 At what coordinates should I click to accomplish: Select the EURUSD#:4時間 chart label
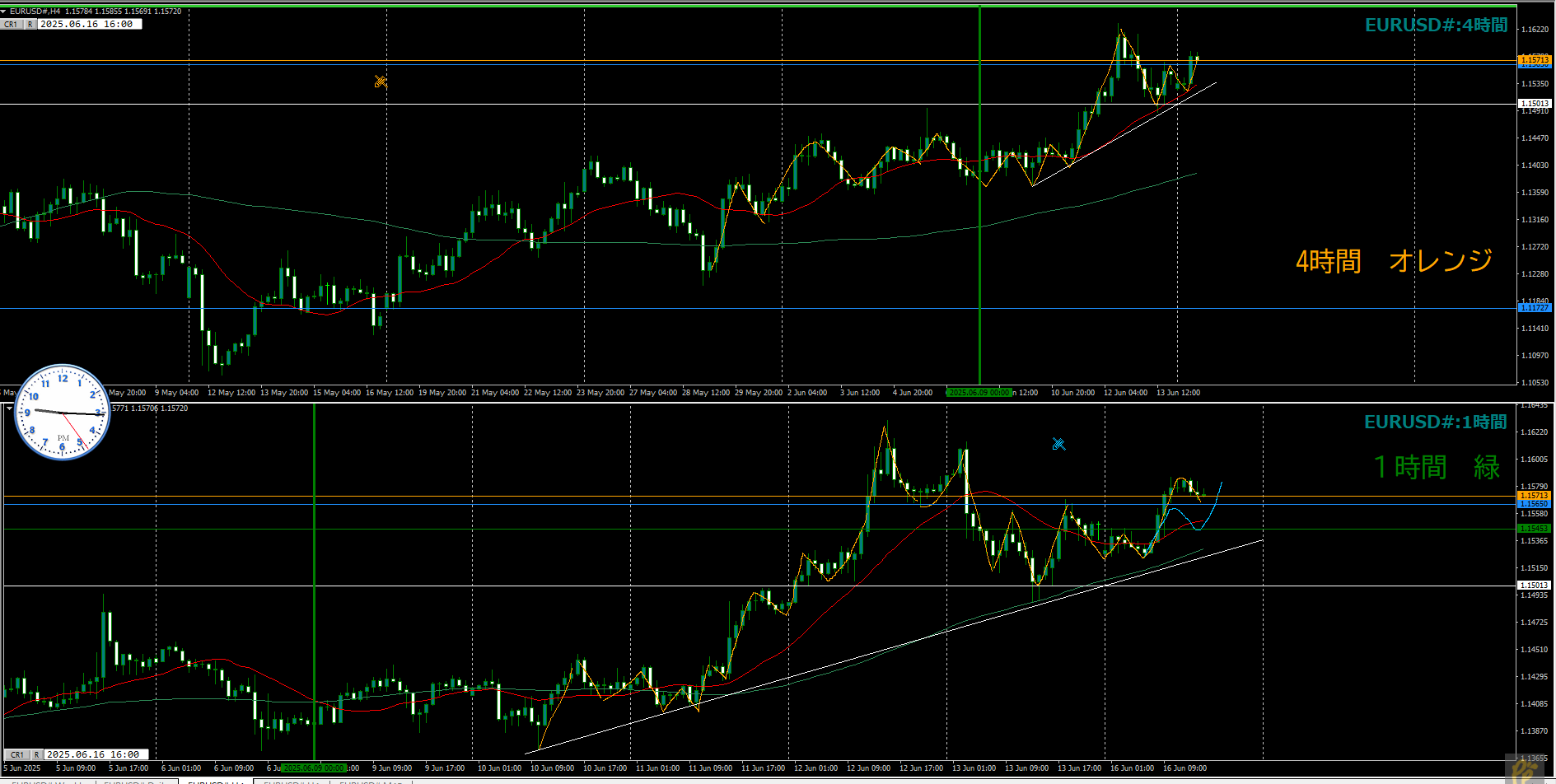pos(1436,26)
